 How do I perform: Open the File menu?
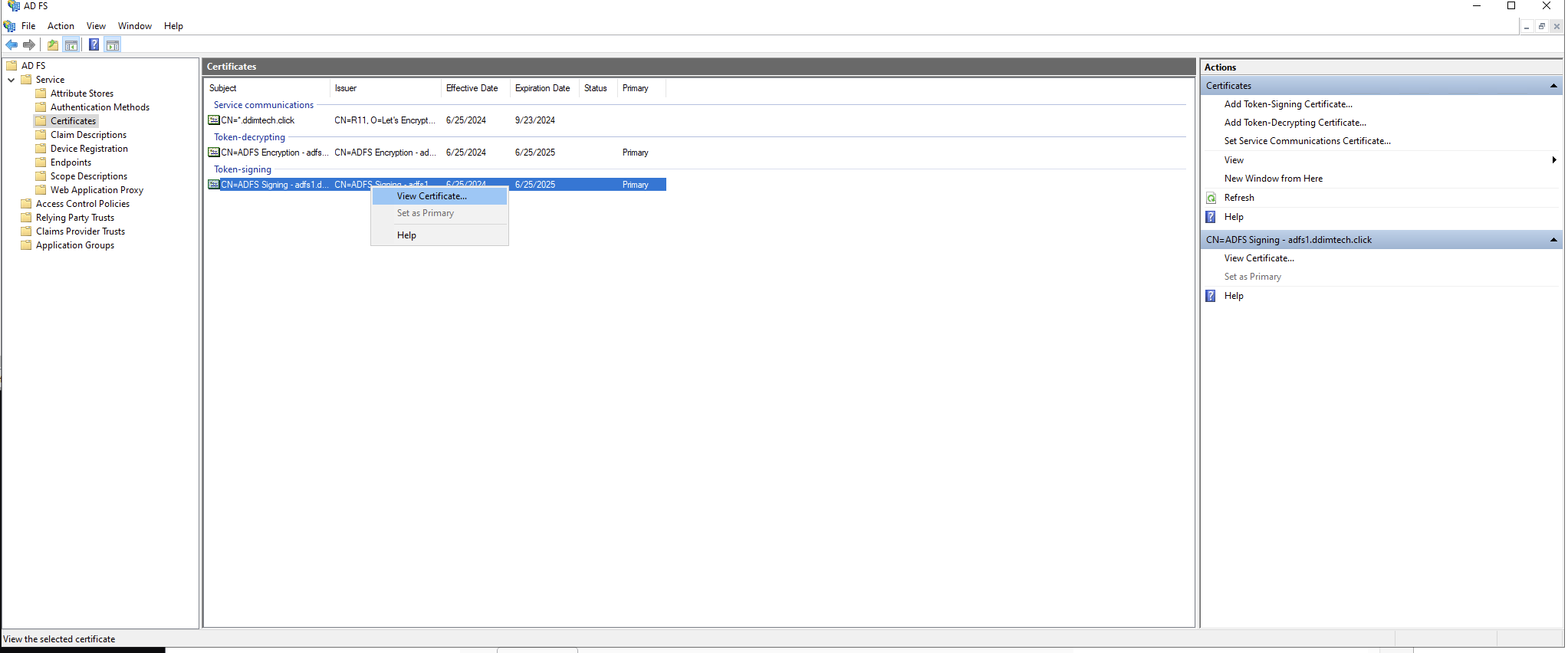pyautogui.click(x=28, y=26)
